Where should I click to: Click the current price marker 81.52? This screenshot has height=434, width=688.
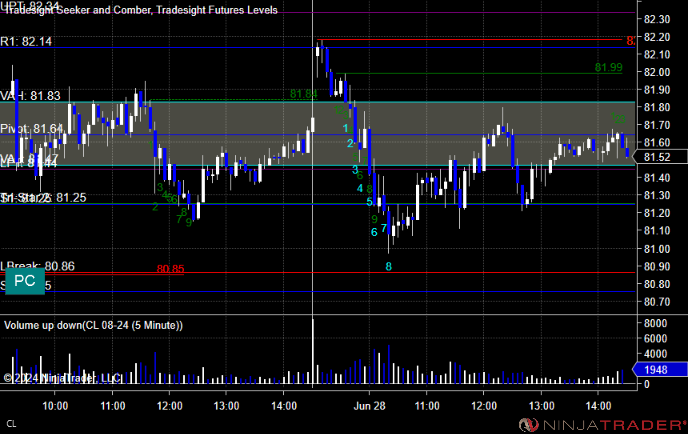[661, 157]
